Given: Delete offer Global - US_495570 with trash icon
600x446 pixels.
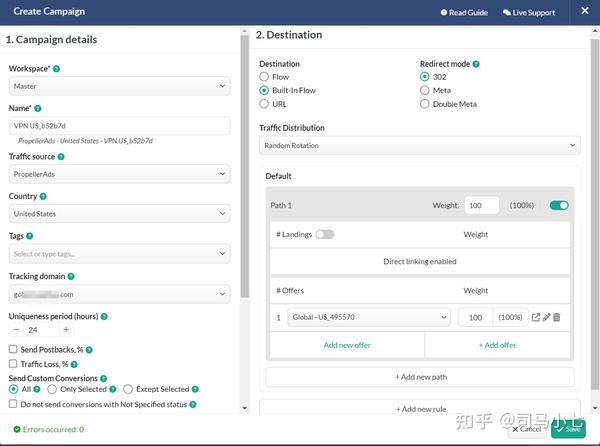Looking at the screenshot, I should pyautogui.click(x=557, y=317).
